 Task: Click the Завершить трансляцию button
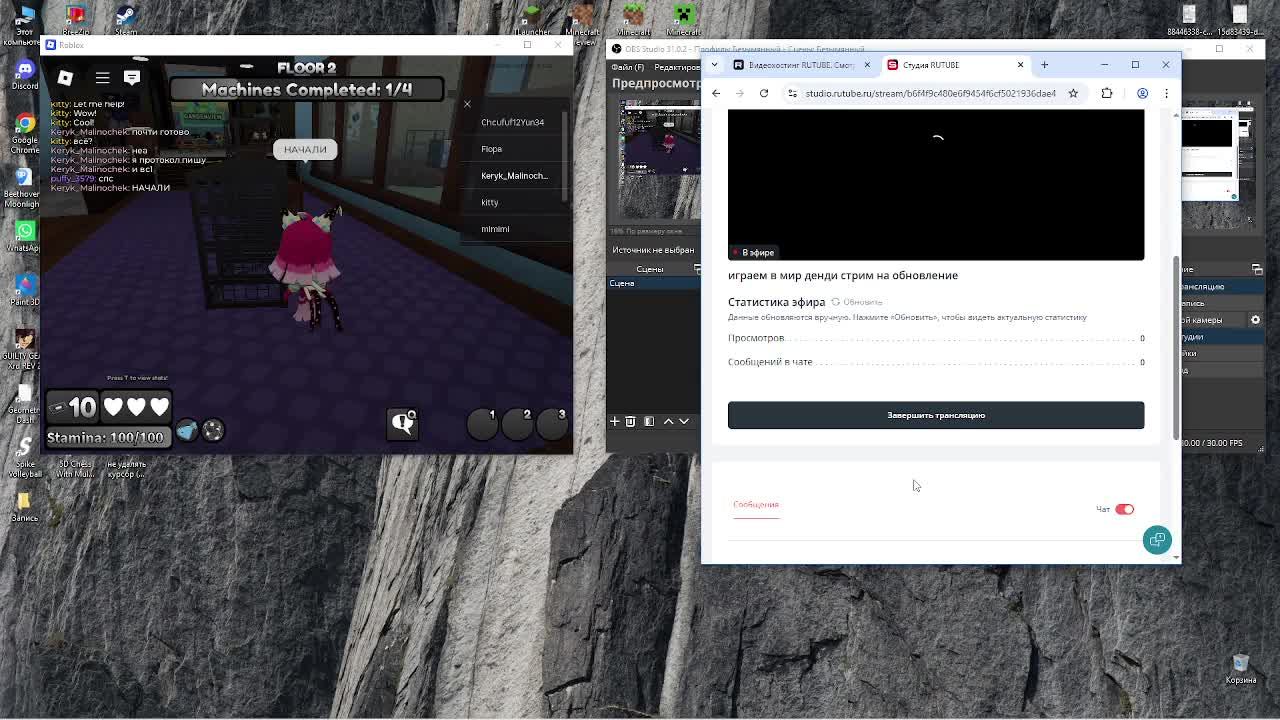coord(936,415)
